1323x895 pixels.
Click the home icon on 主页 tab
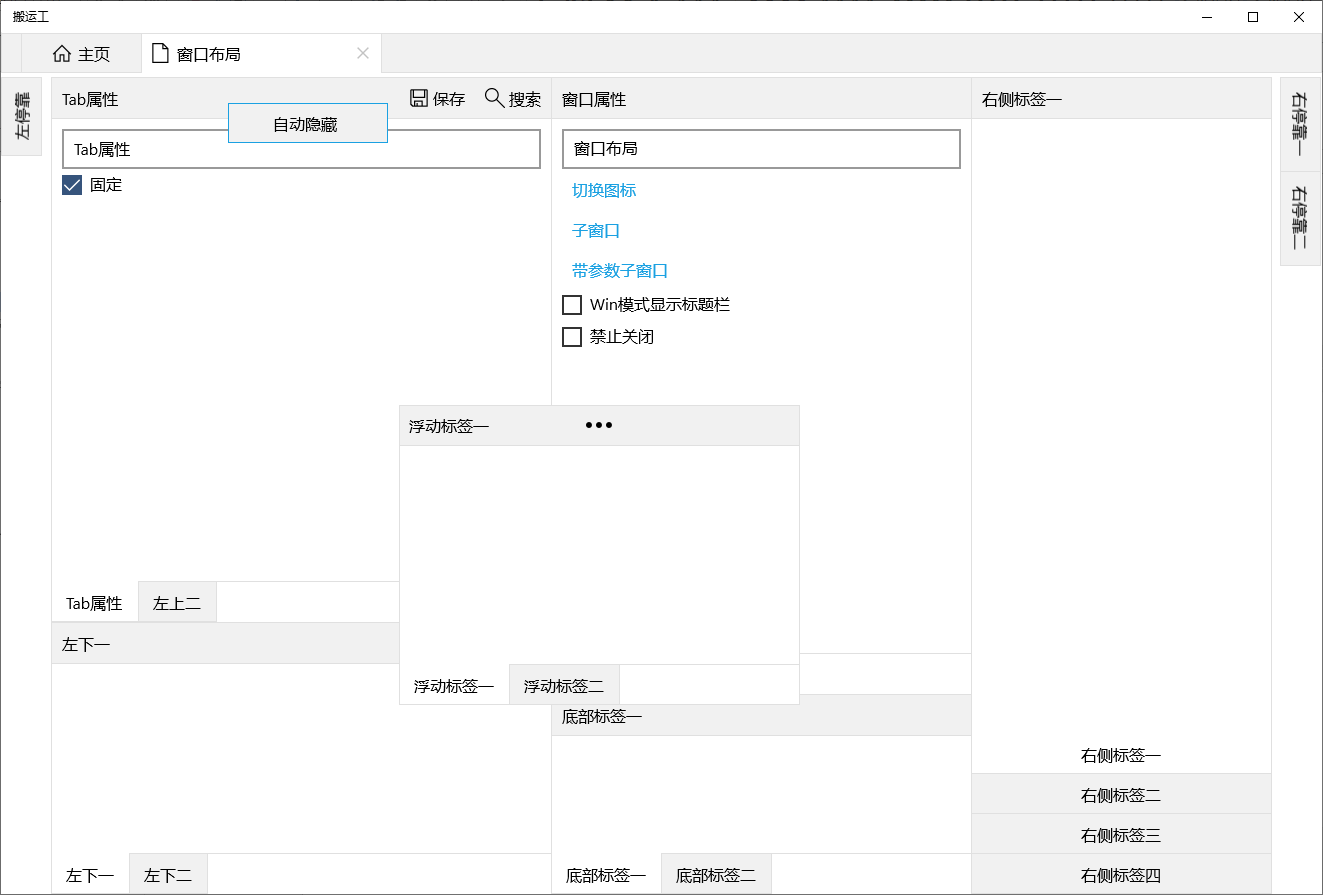tap(62, 54)
